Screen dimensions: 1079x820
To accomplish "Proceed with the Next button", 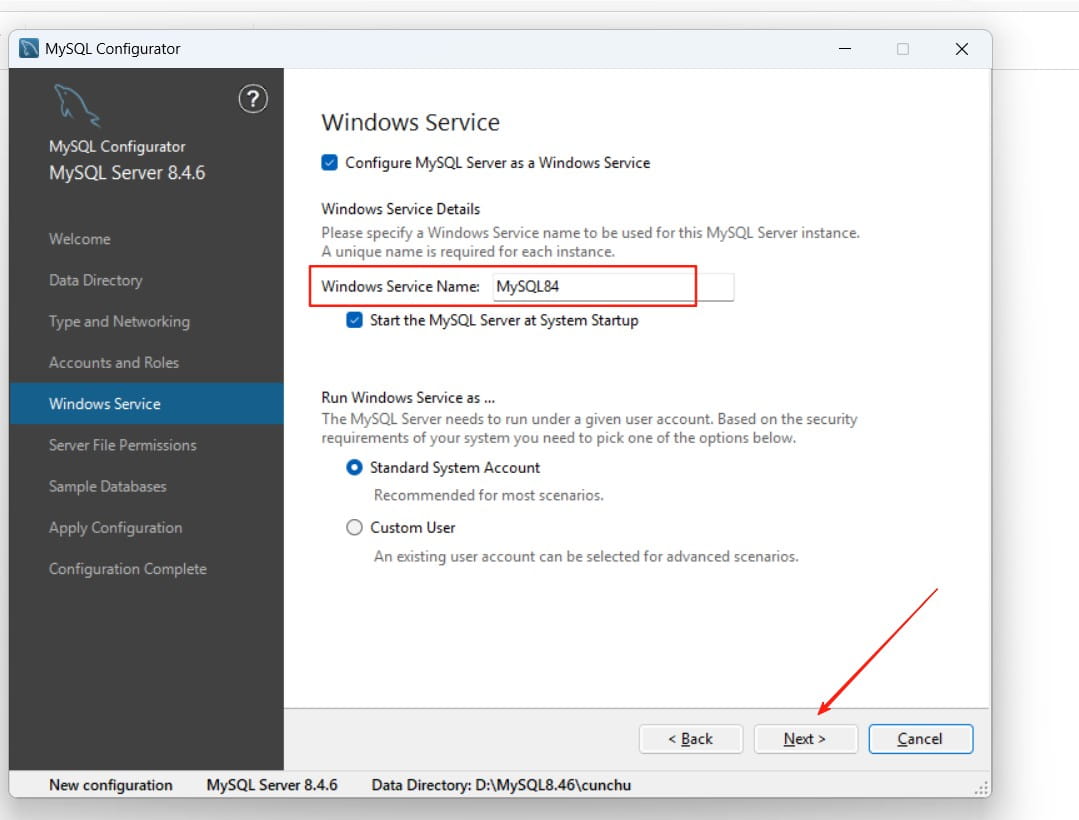I will coord(805,739).
